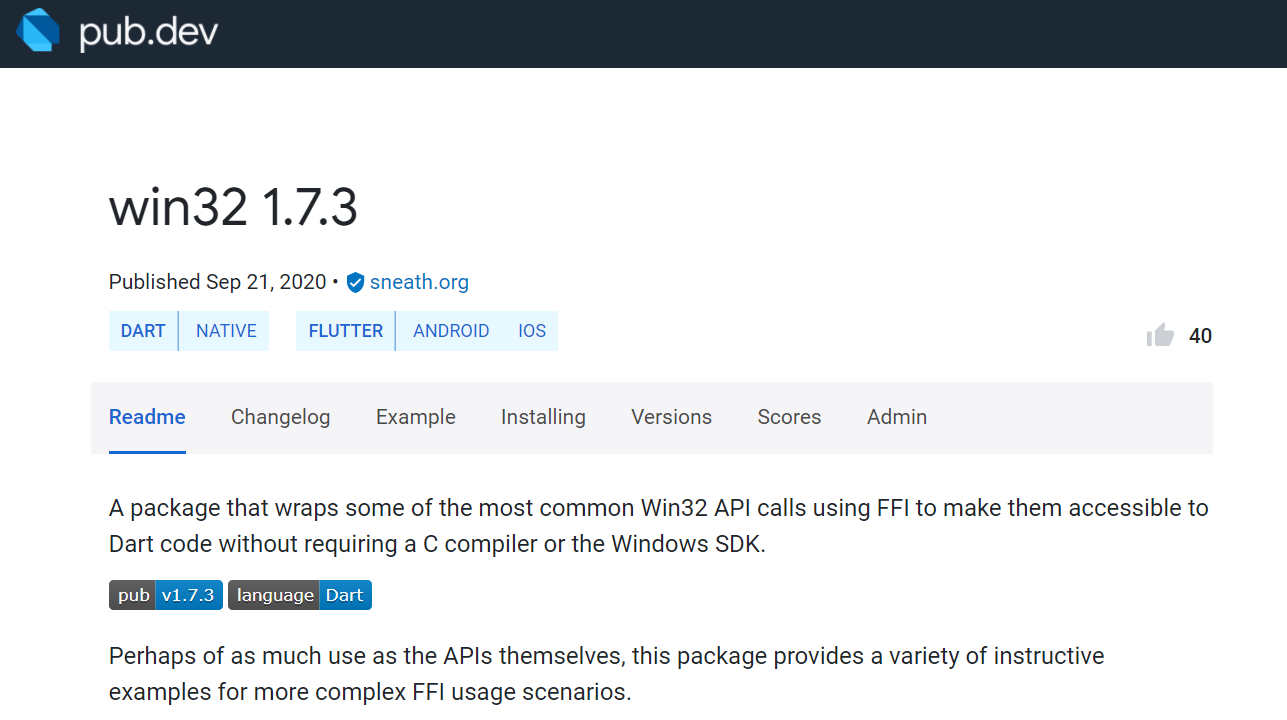Click the FLUTTER SDK tag
Screen dimensions: 1287x720
pos(346,331)
